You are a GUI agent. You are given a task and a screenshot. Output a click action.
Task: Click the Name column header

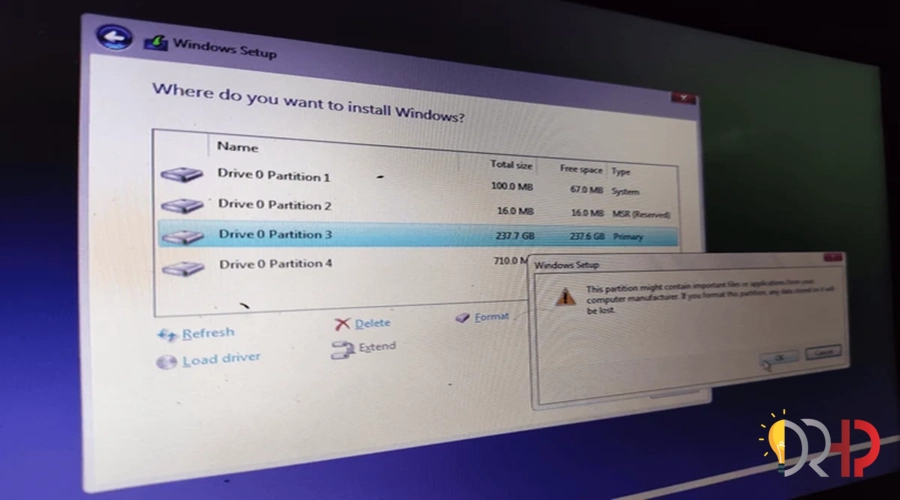(238, 147)
